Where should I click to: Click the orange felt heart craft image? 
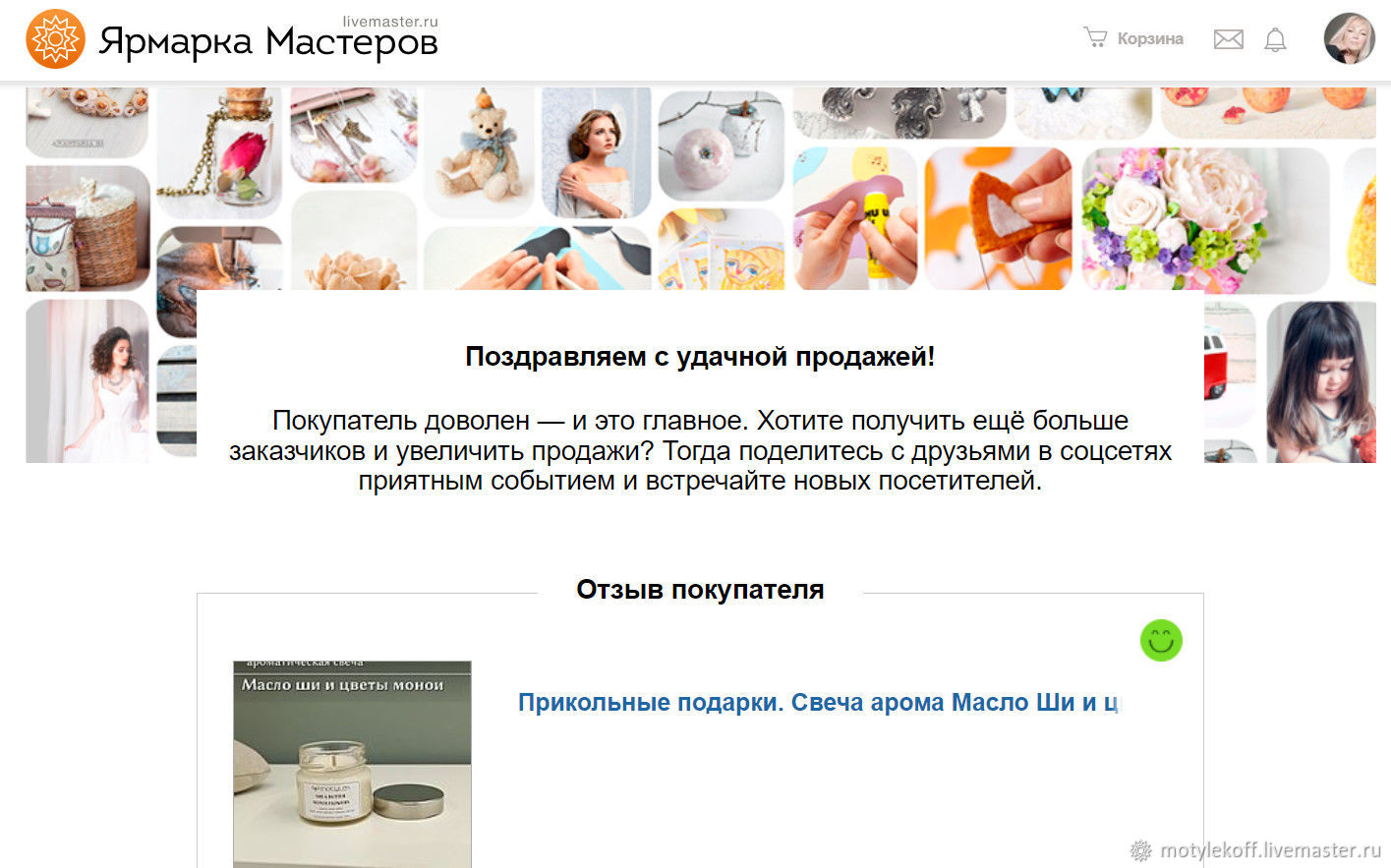point(998,218)
